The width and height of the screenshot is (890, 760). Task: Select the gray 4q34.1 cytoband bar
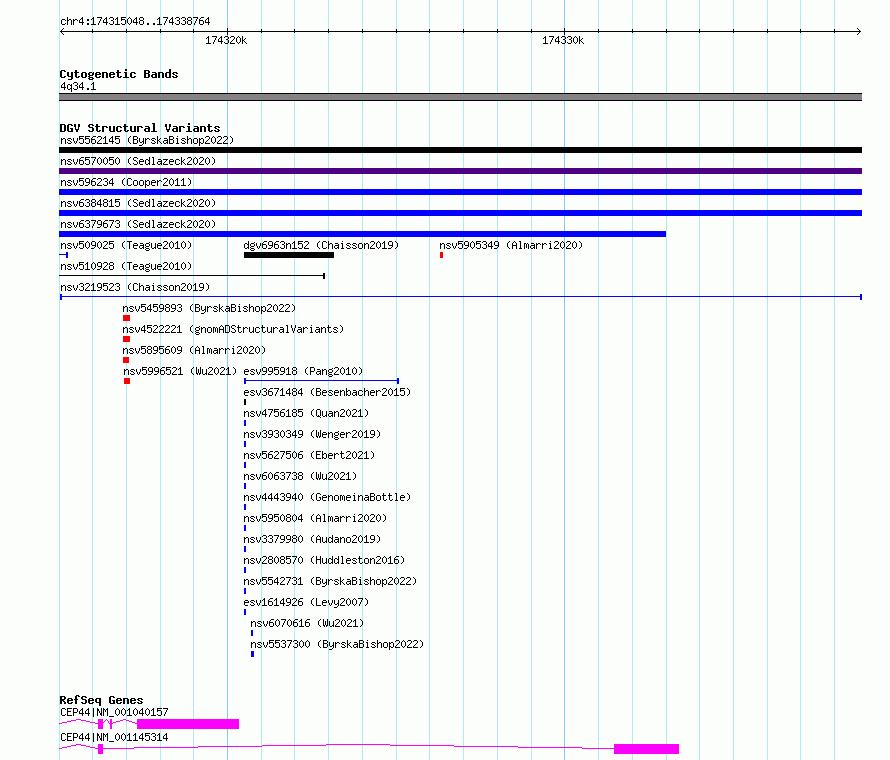coord(460,97)
